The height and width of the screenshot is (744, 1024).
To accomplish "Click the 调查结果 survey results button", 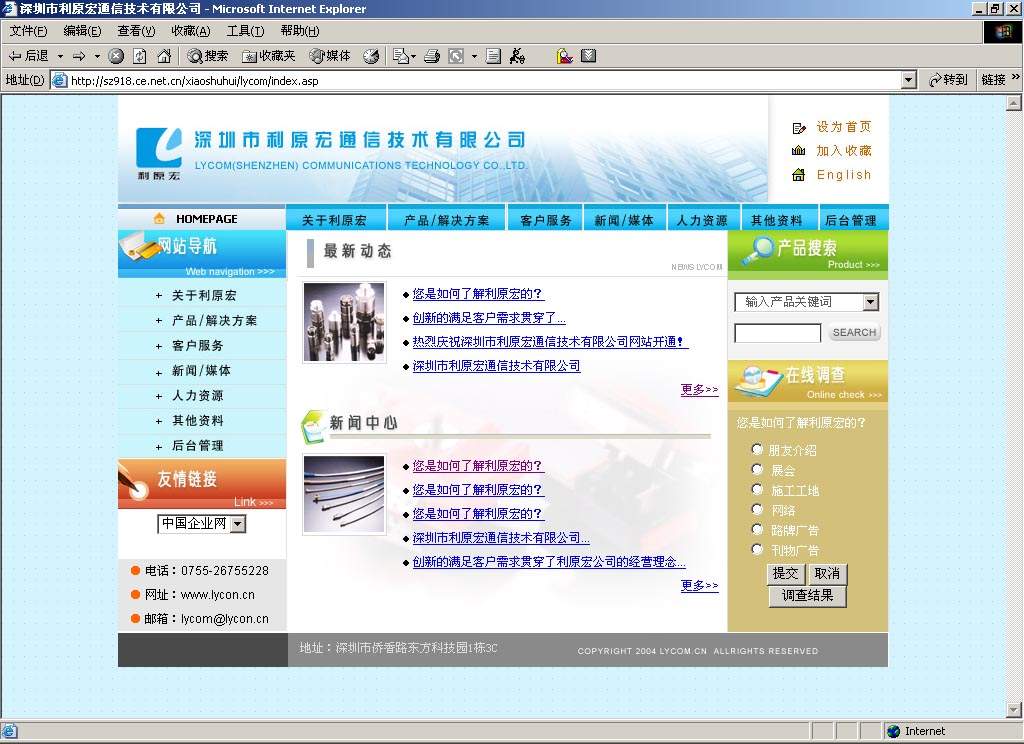I will click(807, 596).
